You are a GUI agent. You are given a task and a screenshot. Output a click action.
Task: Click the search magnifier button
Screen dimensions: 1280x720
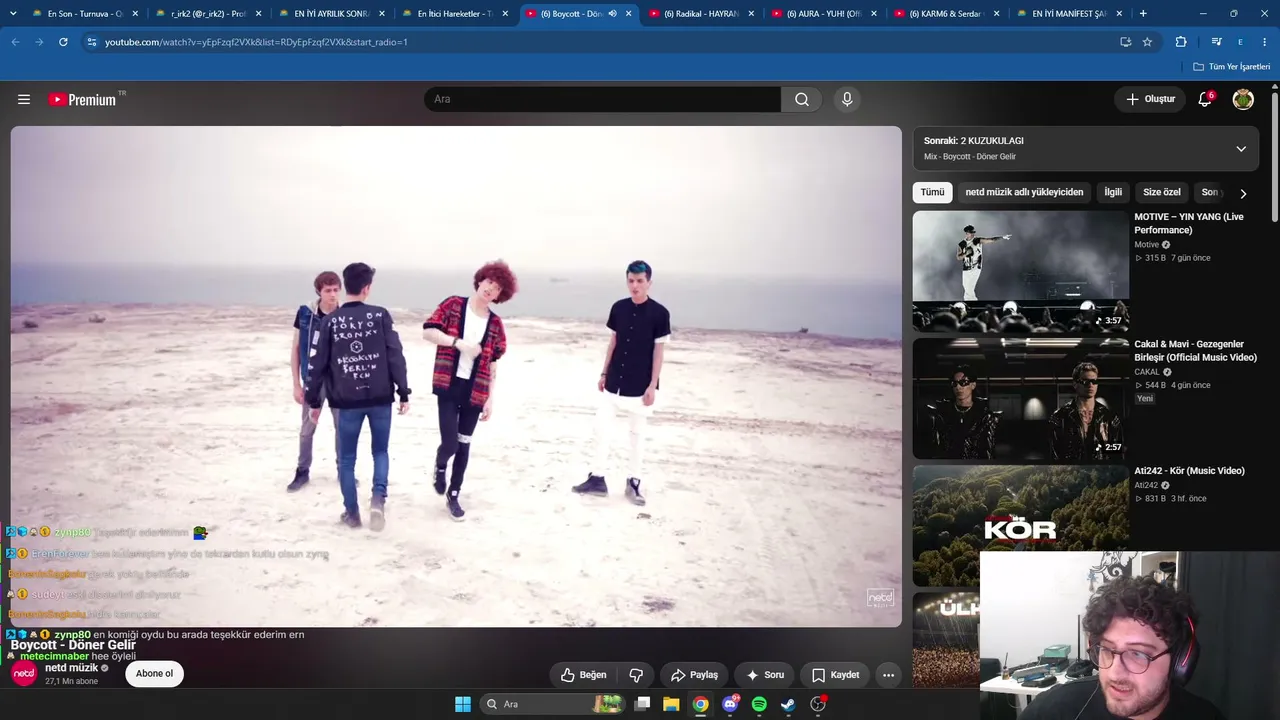click(x=802, y=99)
